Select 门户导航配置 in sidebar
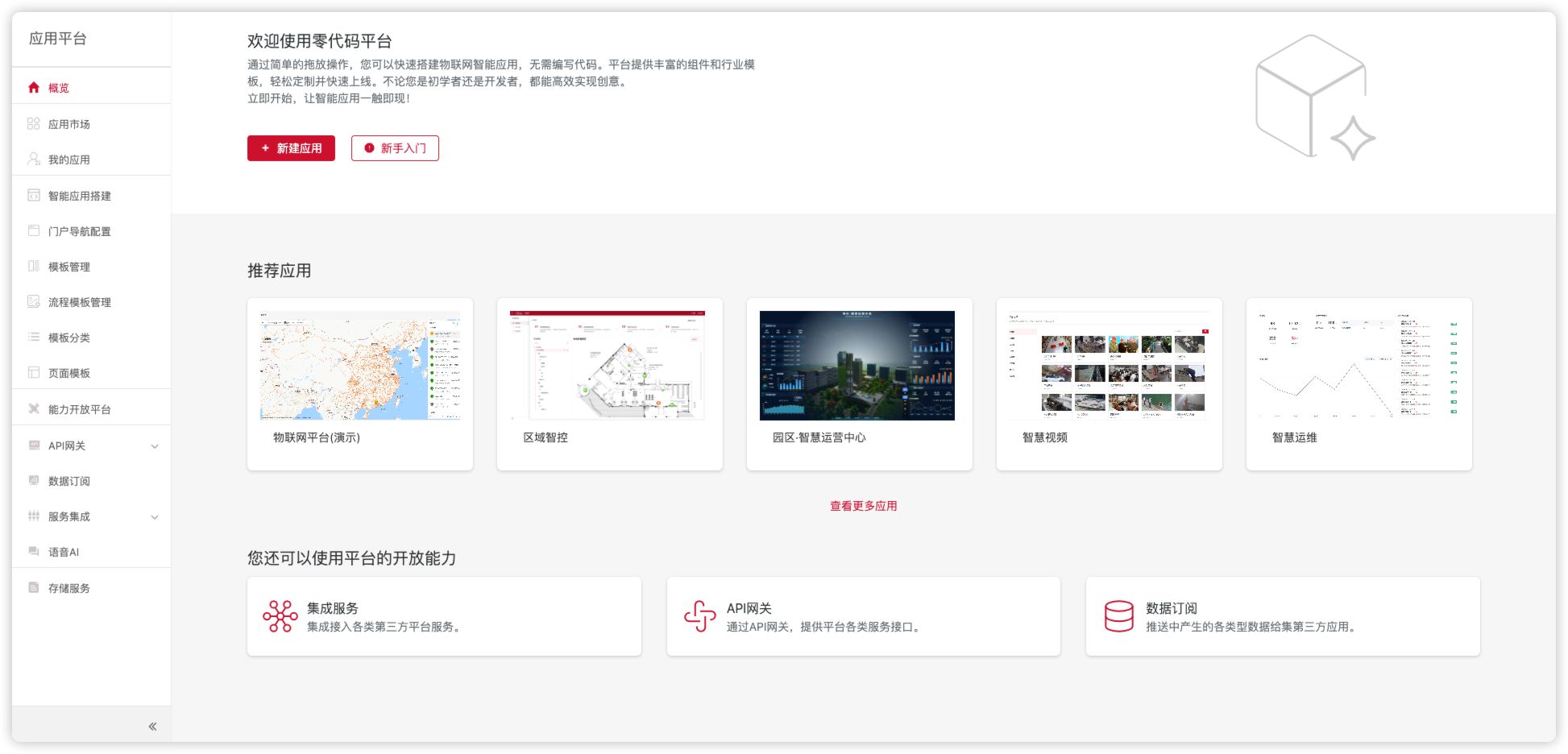The image size is (1568, 754). pos(79,231)
